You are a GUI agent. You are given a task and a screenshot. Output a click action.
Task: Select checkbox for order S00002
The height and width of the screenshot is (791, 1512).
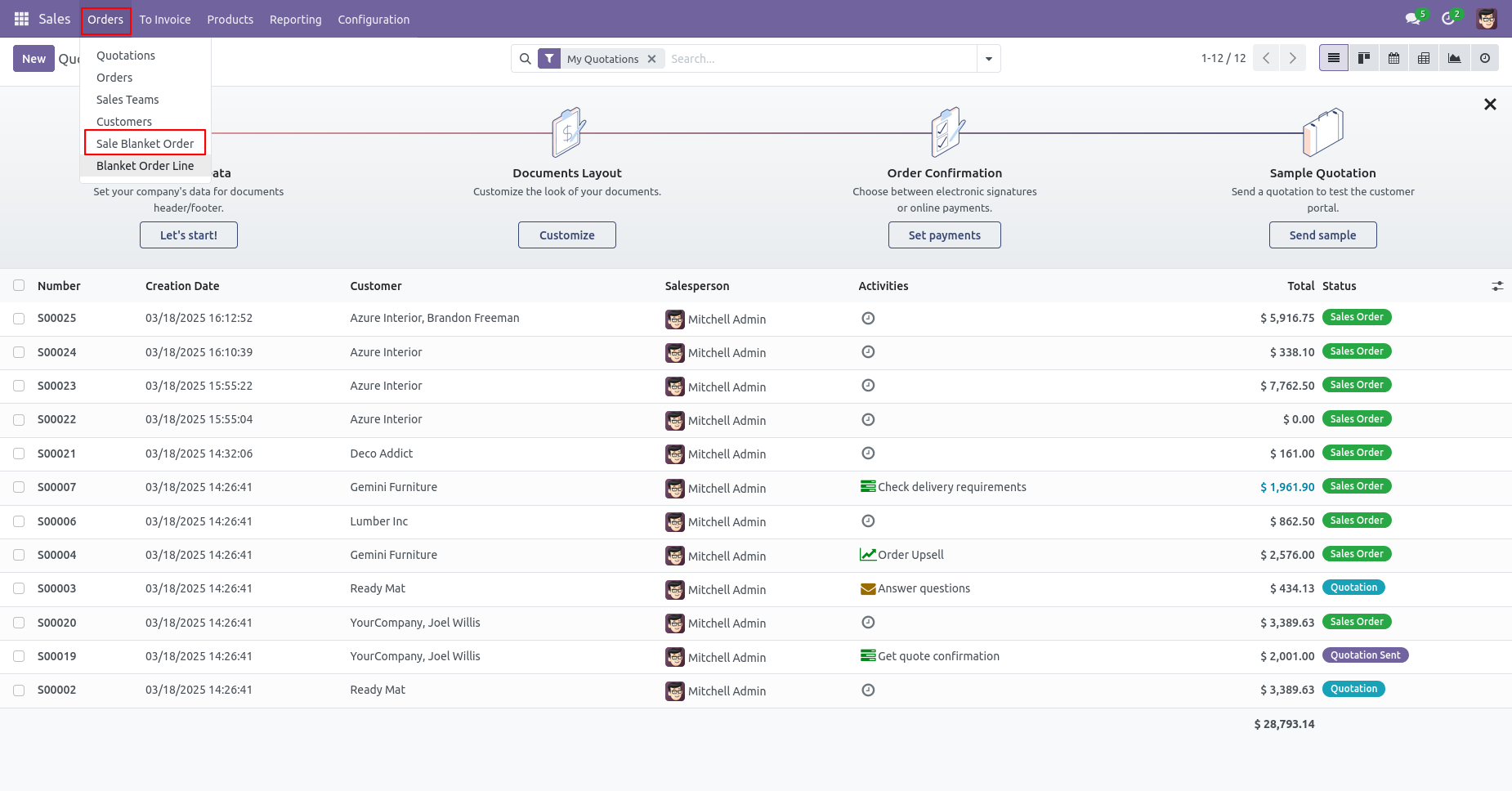pyautogui.click(x=19, y=690)
